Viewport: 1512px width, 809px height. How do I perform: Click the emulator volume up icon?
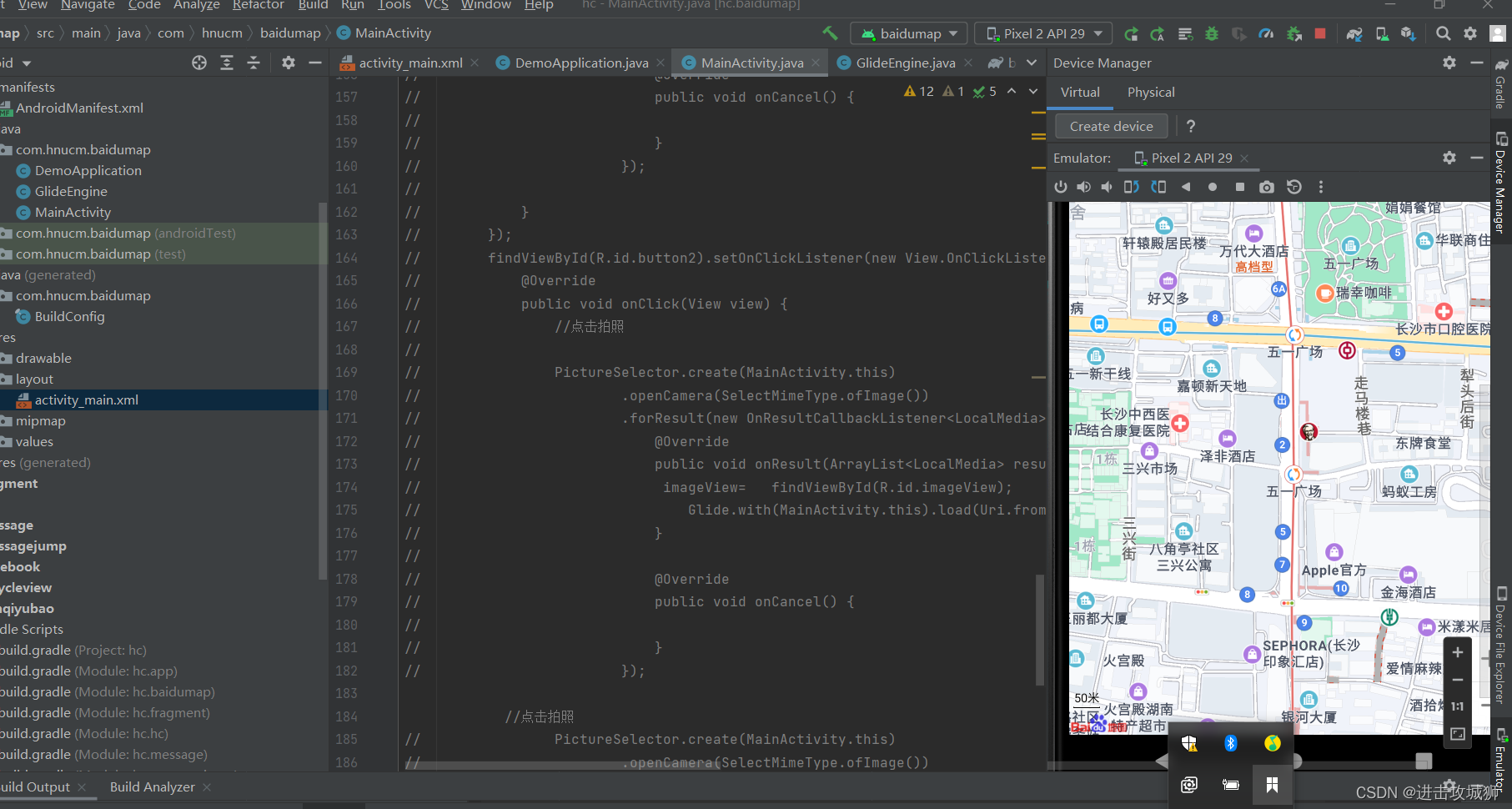(x=1083, y=187)
